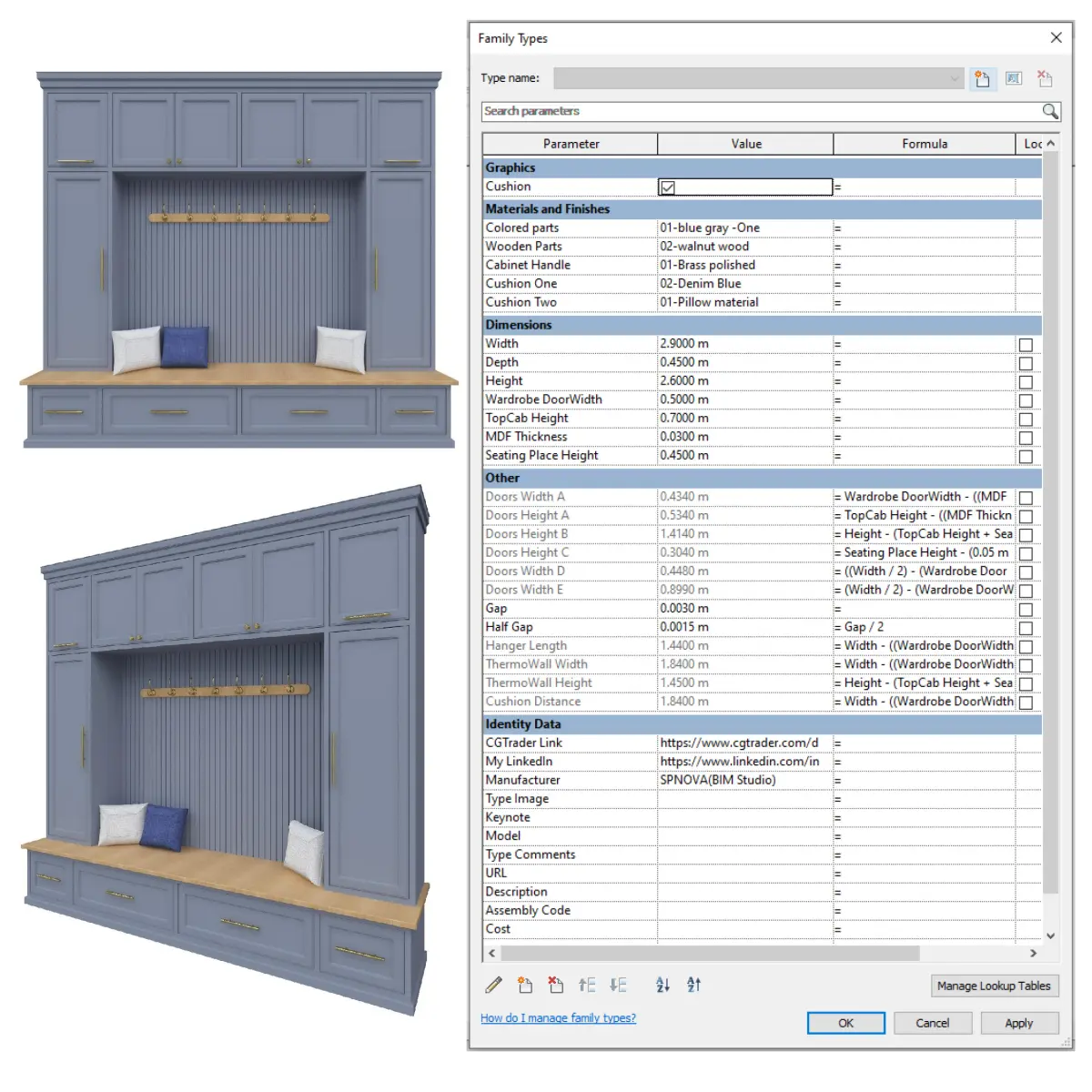This screenshot has width=1092, height=1092.
Task: Click the My LinkedIn value cell
Action: click(x=745, y=762)
